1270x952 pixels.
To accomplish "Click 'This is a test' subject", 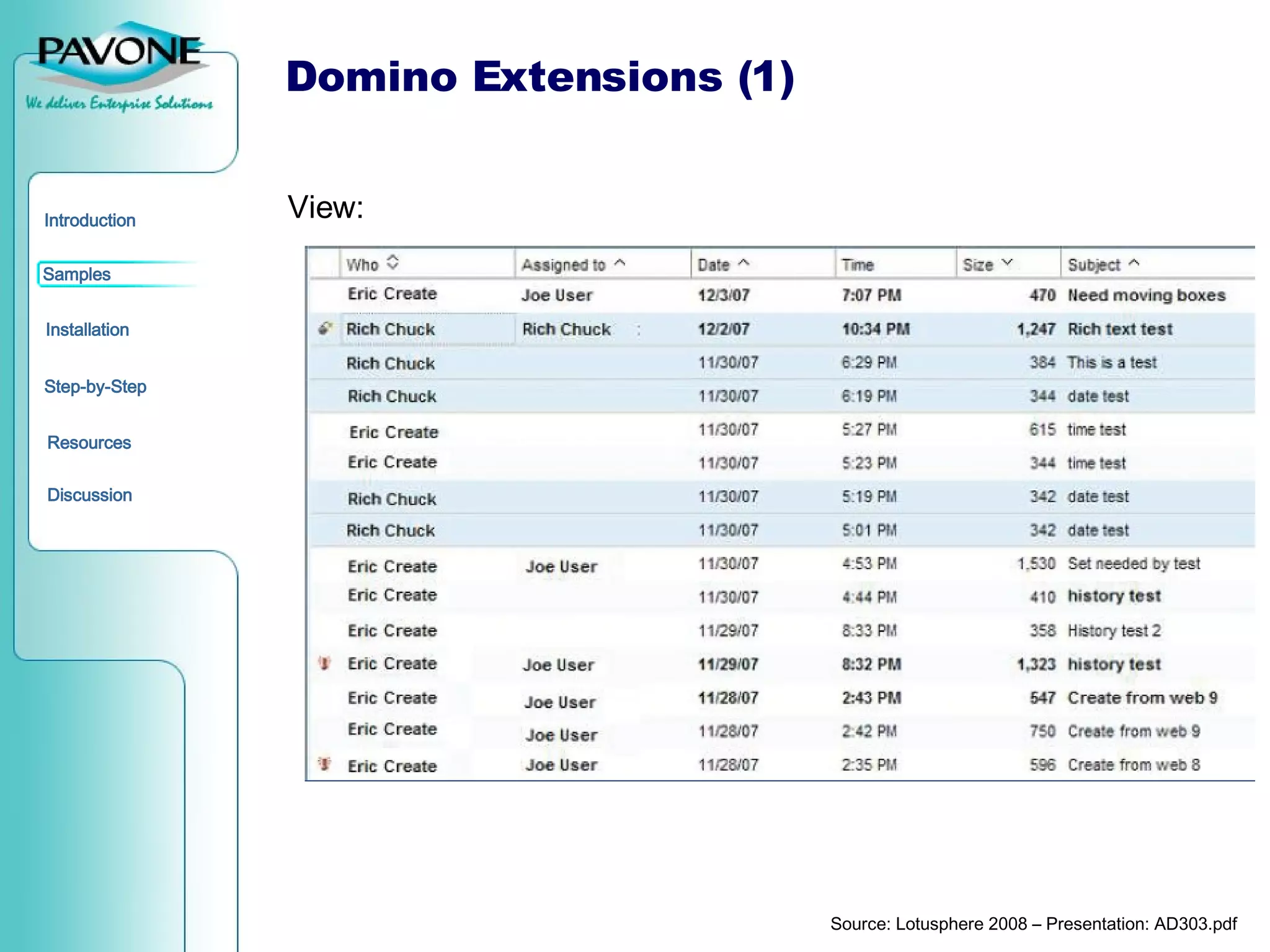I will tap(1112, 363).
